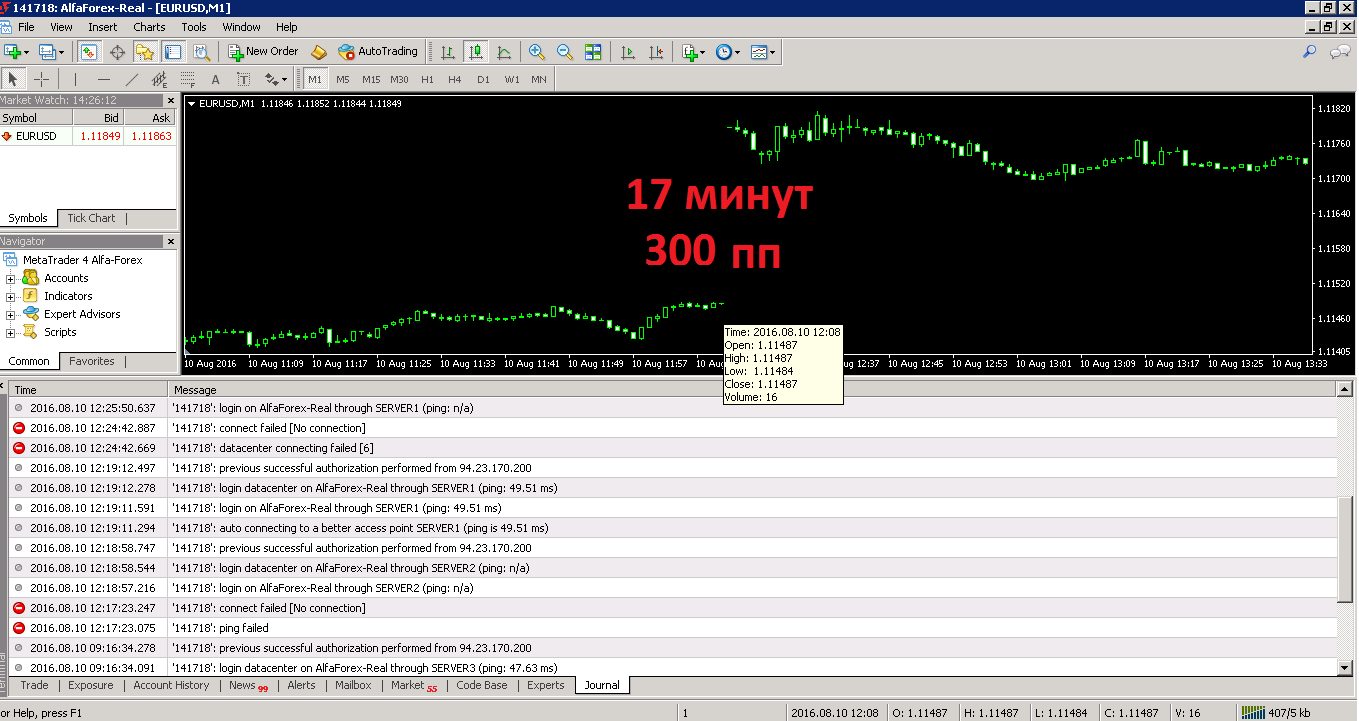
Task: Open the Tick Chart tab
Action: tap(91, 218)
